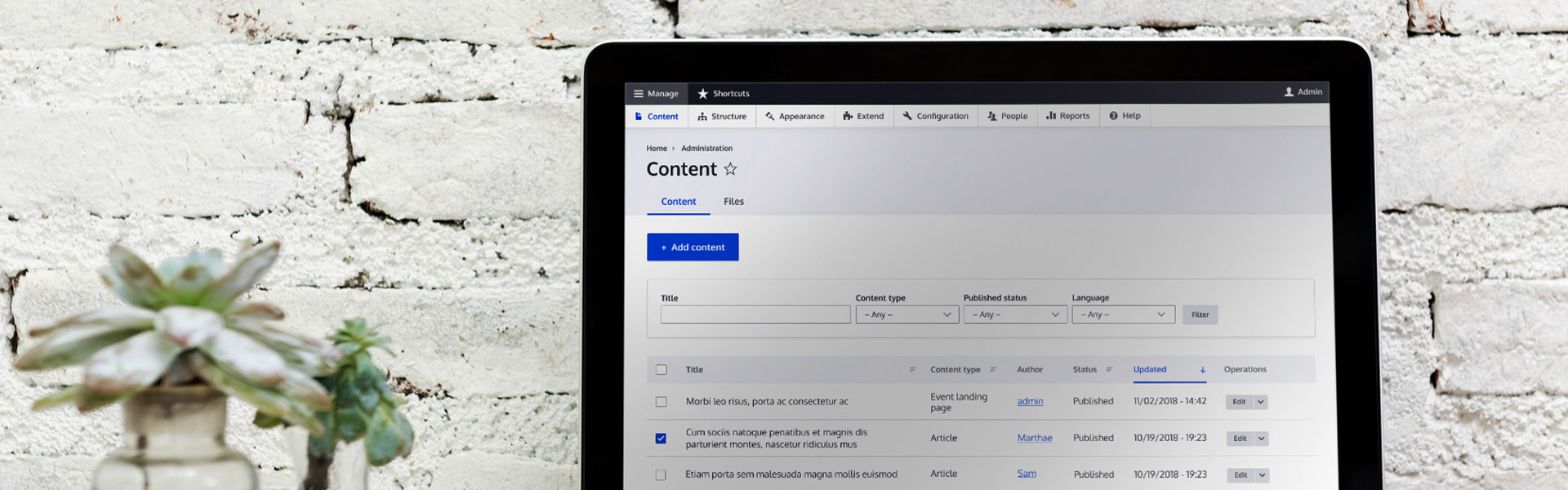Click the title 'Cum sociis natoque penatibus et magnis dis'
Viewport: 1568px width, 490px height.
[777, 433]
